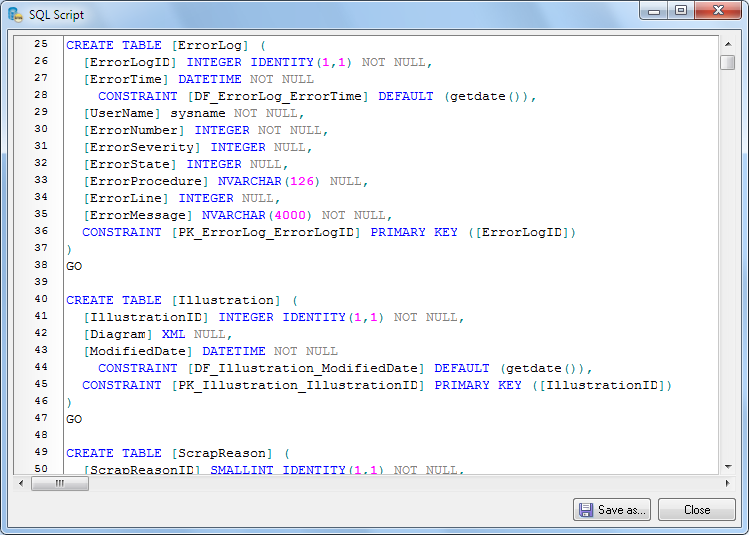Click the vertical scrollbar down arrow
The image size is (749, 535).
click(727, 466)
